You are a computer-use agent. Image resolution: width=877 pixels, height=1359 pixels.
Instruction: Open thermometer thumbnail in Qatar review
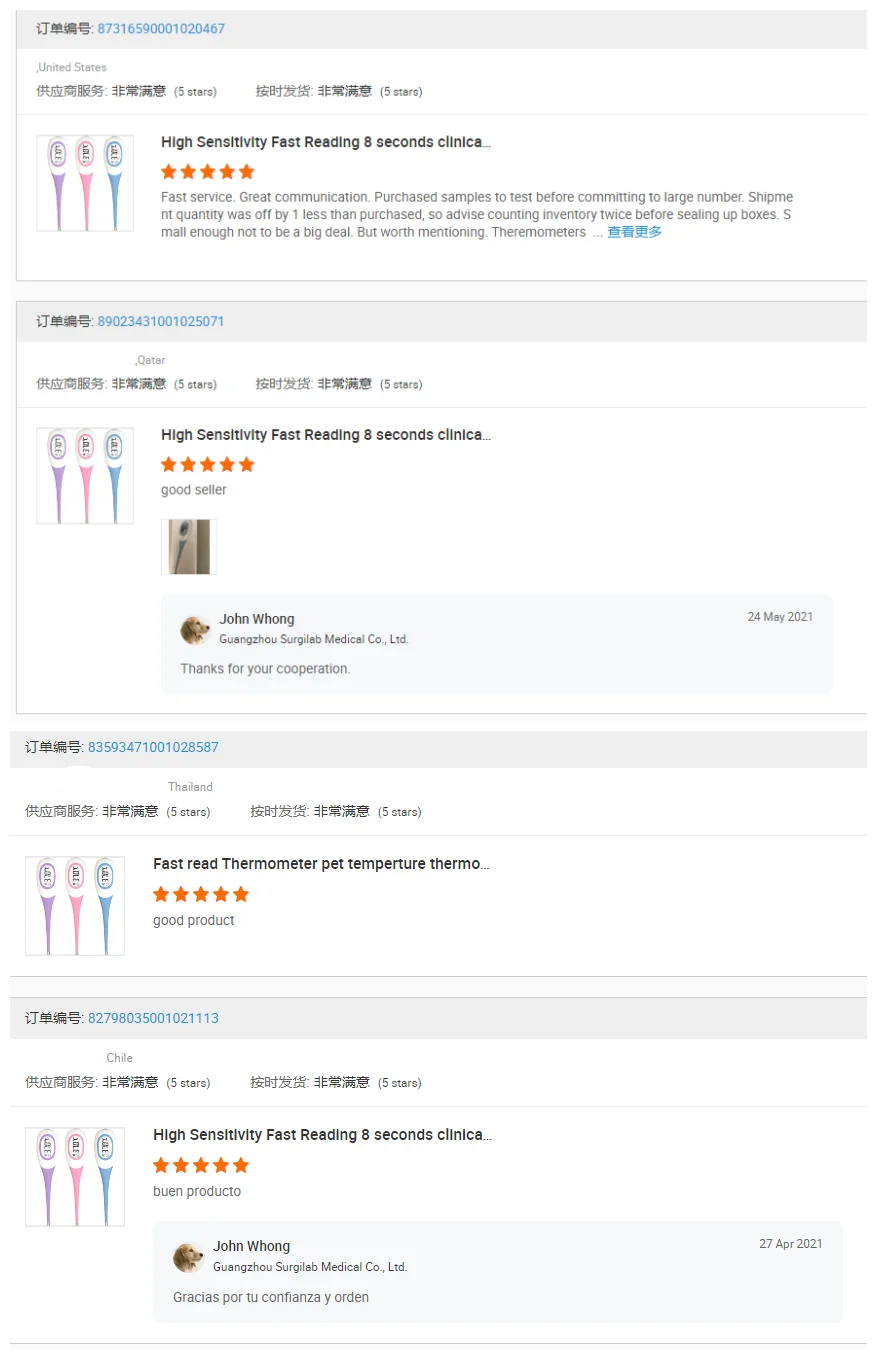(x=85, y=476)
